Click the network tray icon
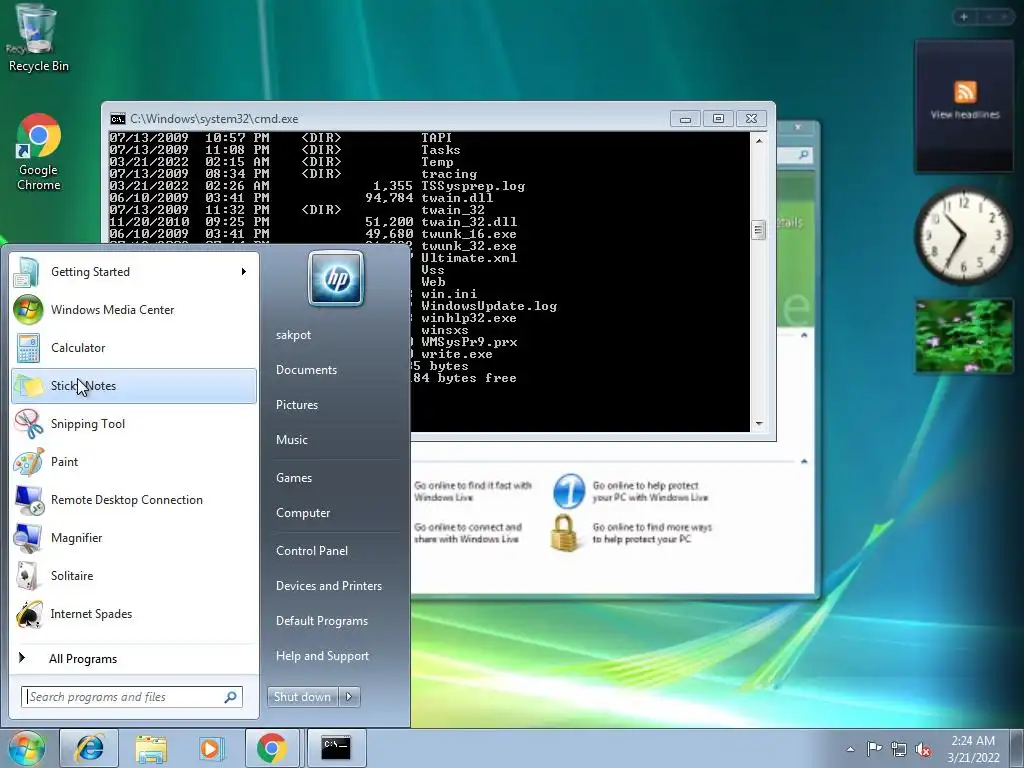1024x768 pixels. pyautogui.click(x=899, y=749)
